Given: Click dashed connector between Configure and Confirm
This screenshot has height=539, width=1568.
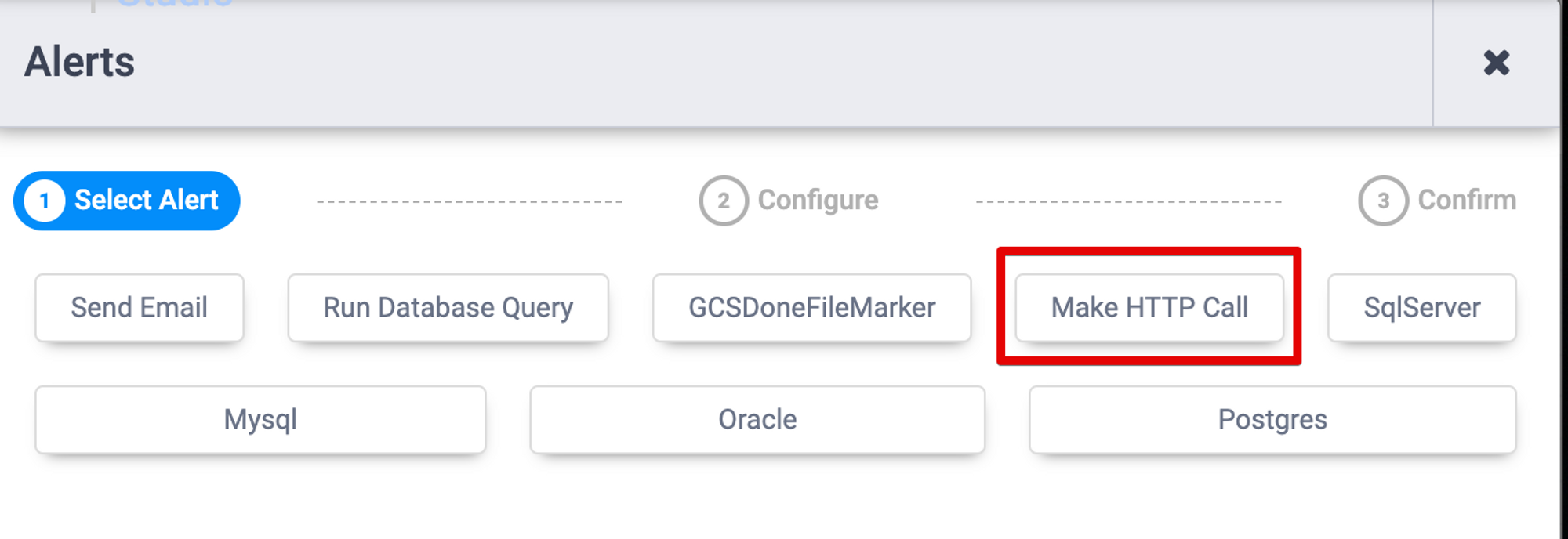Looking at the screenshot, I should 1128,202.
